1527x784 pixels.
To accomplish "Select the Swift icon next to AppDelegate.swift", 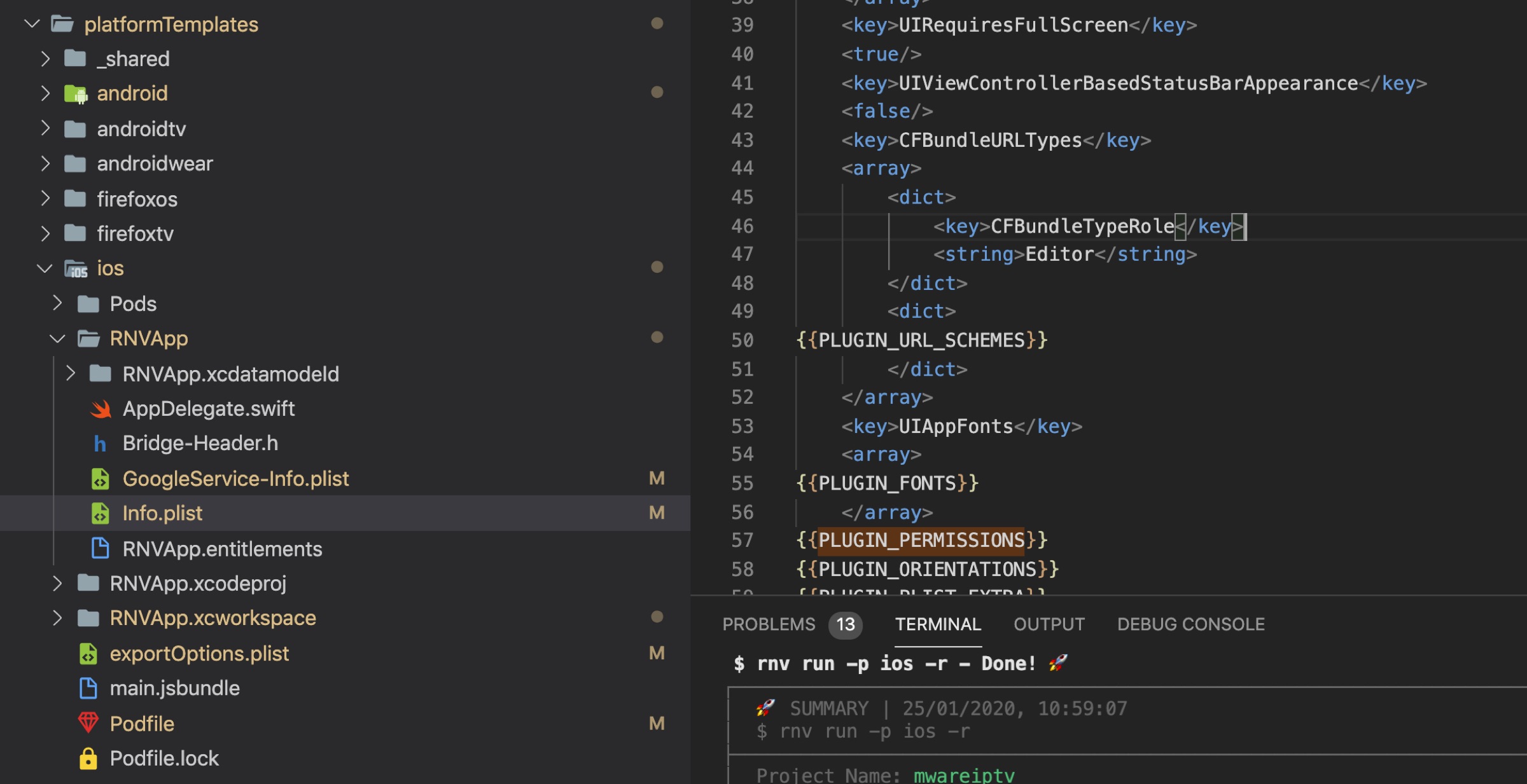I will pyautogui.click(x=100, y=409).
